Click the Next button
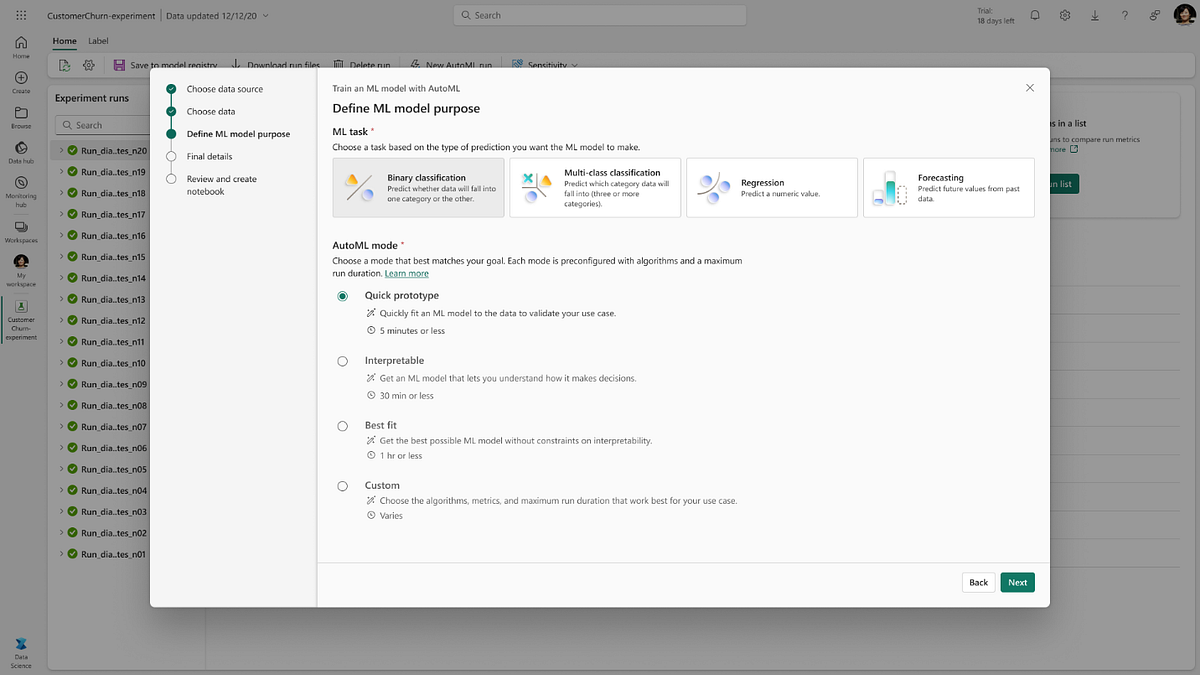Viewport: 1200px width, 675px height. (1017, 582)
